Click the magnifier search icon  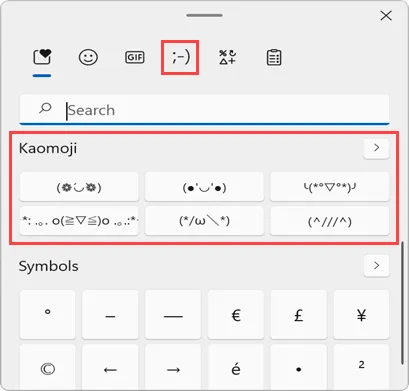click(45, 108)
